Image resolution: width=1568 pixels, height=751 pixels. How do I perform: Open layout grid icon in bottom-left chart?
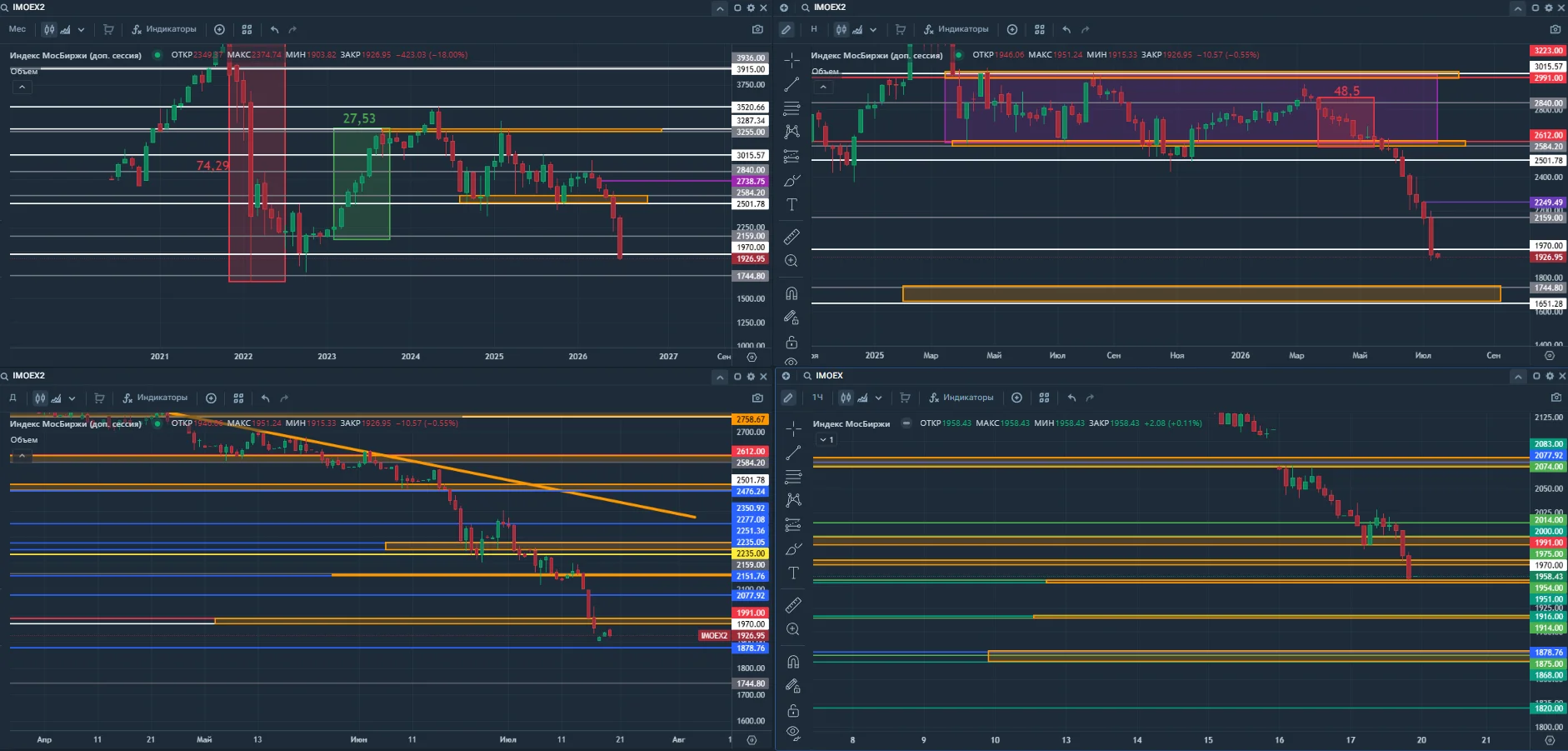click(x=238, y=398)
